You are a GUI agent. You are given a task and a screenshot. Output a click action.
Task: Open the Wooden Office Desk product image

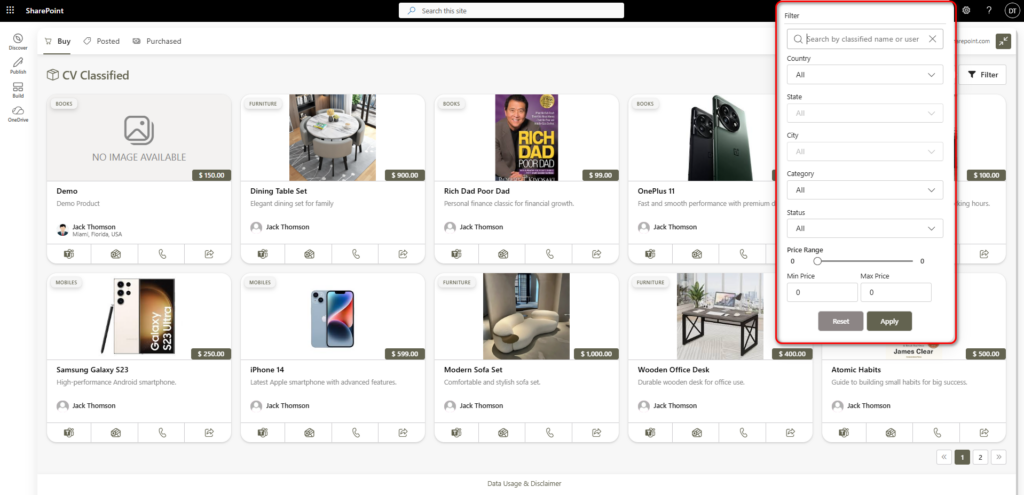tap(720, 316)
